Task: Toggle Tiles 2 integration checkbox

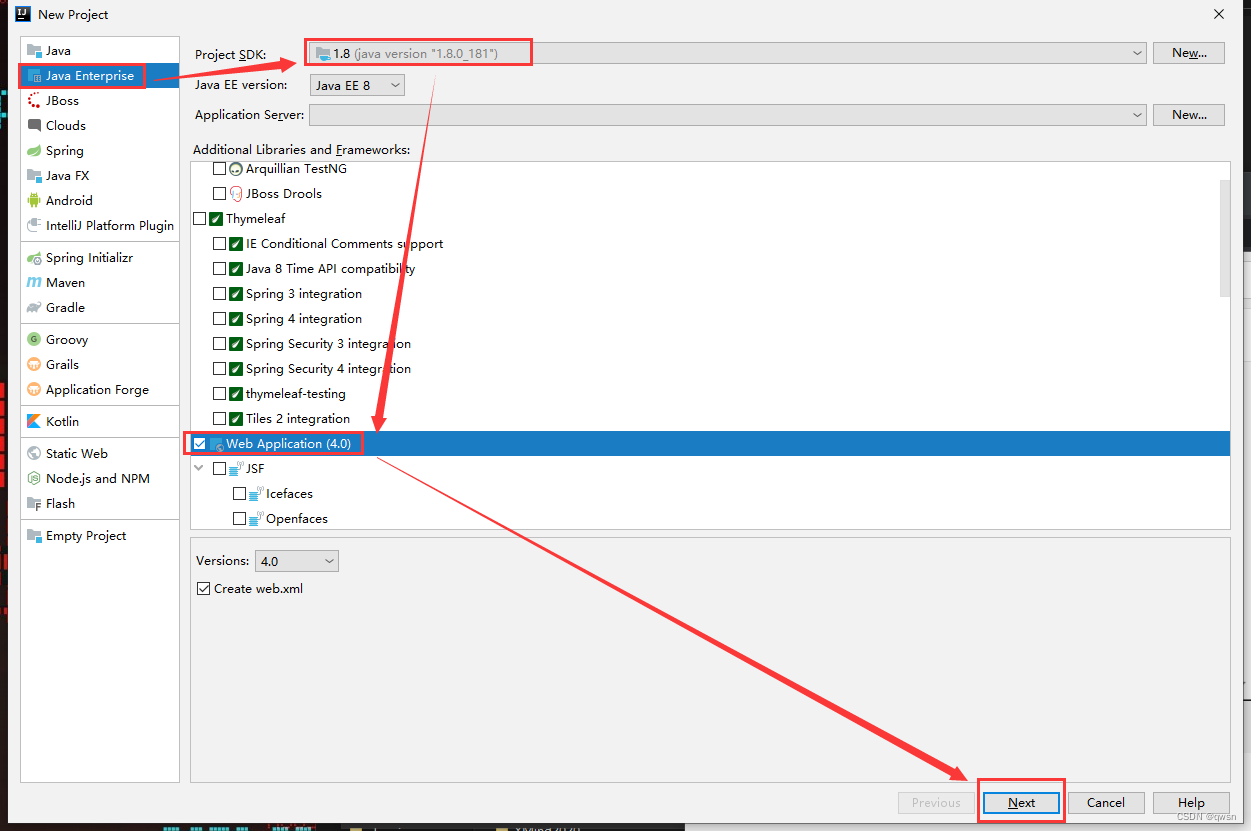Action: 220,419
